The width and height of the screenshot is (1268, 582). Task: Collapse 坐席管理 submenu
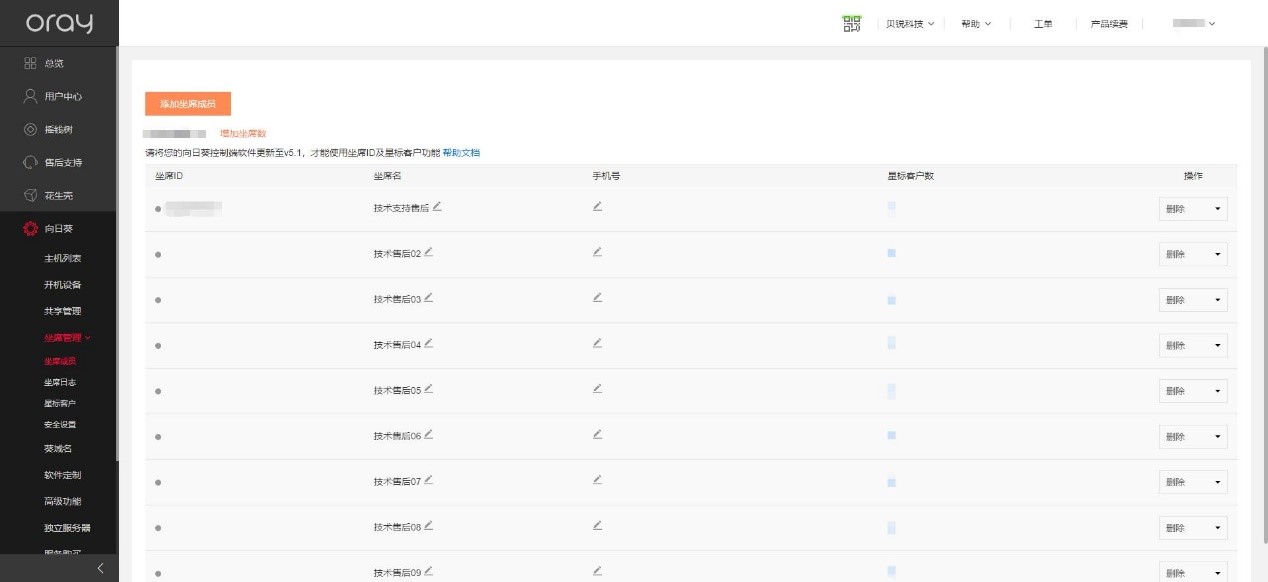[67, 338]
